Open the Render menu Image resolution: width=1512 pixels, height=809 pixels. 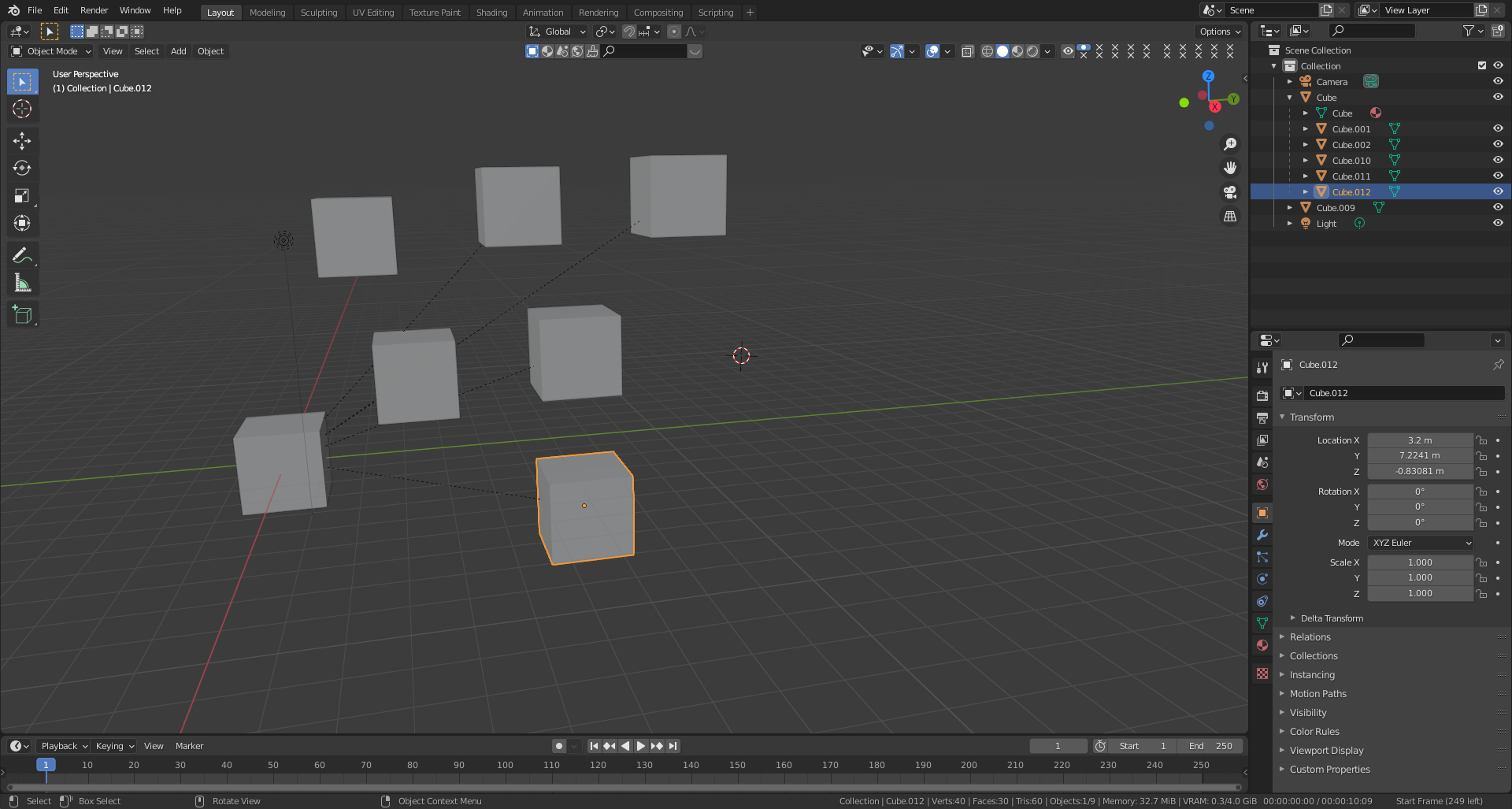(x=94, y=10)
